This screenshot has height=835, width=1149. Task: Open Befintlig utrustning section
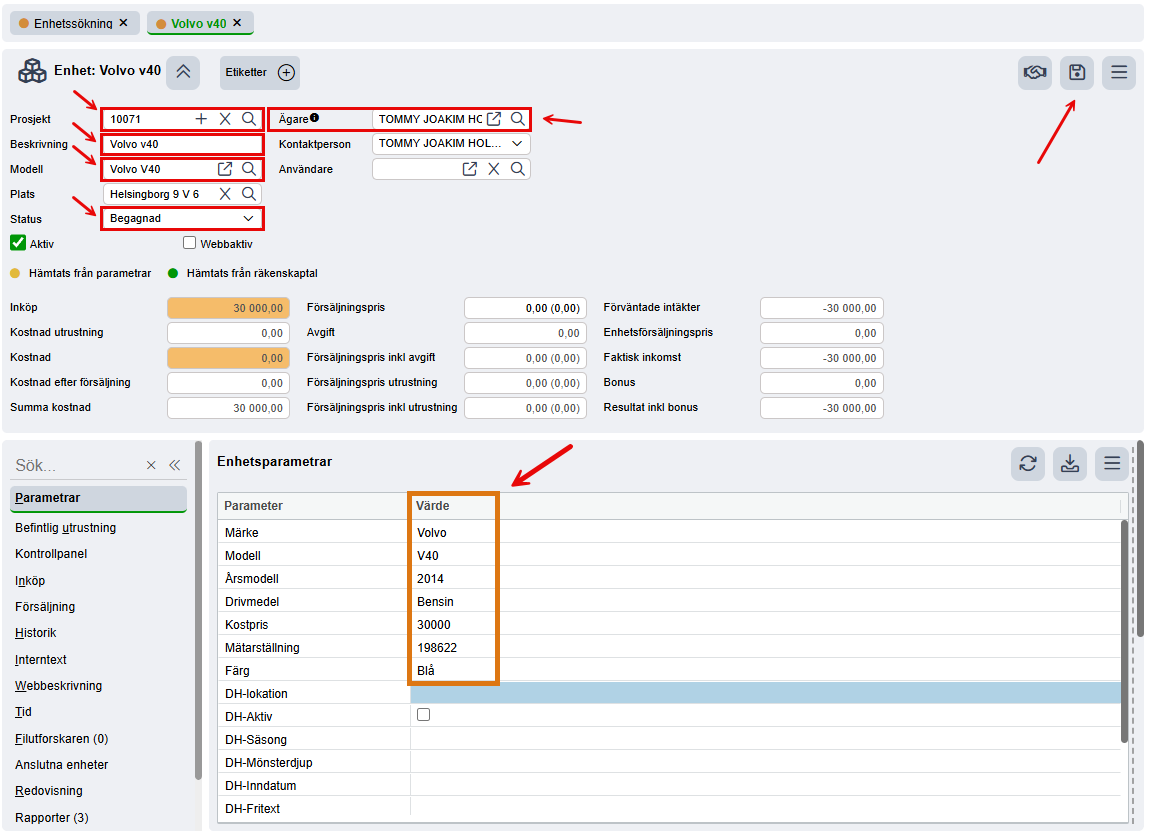(65, 528)
